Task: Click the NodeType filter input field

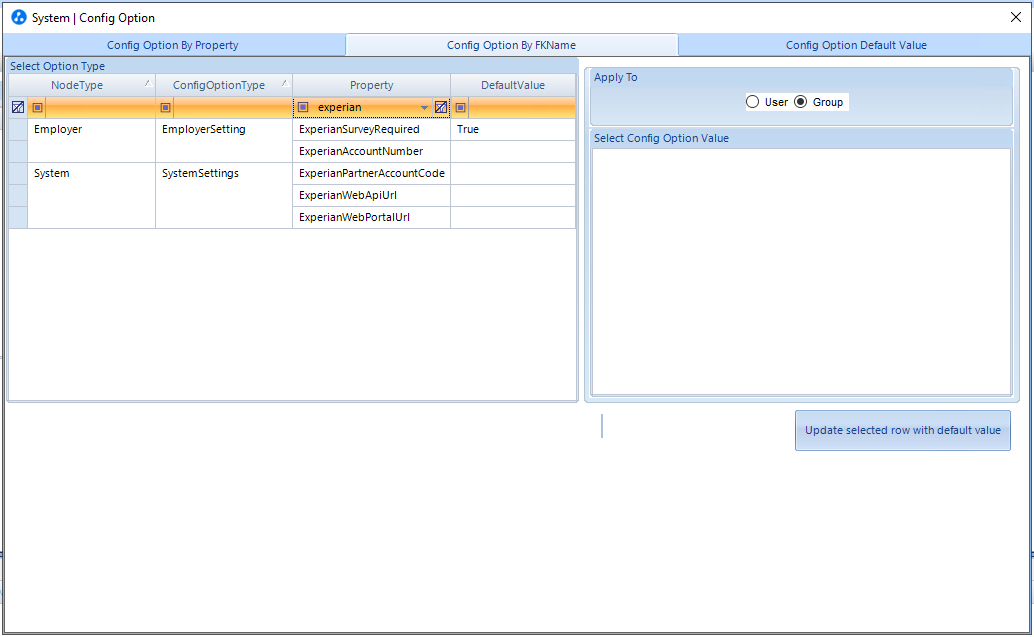Action: (99, 107)
